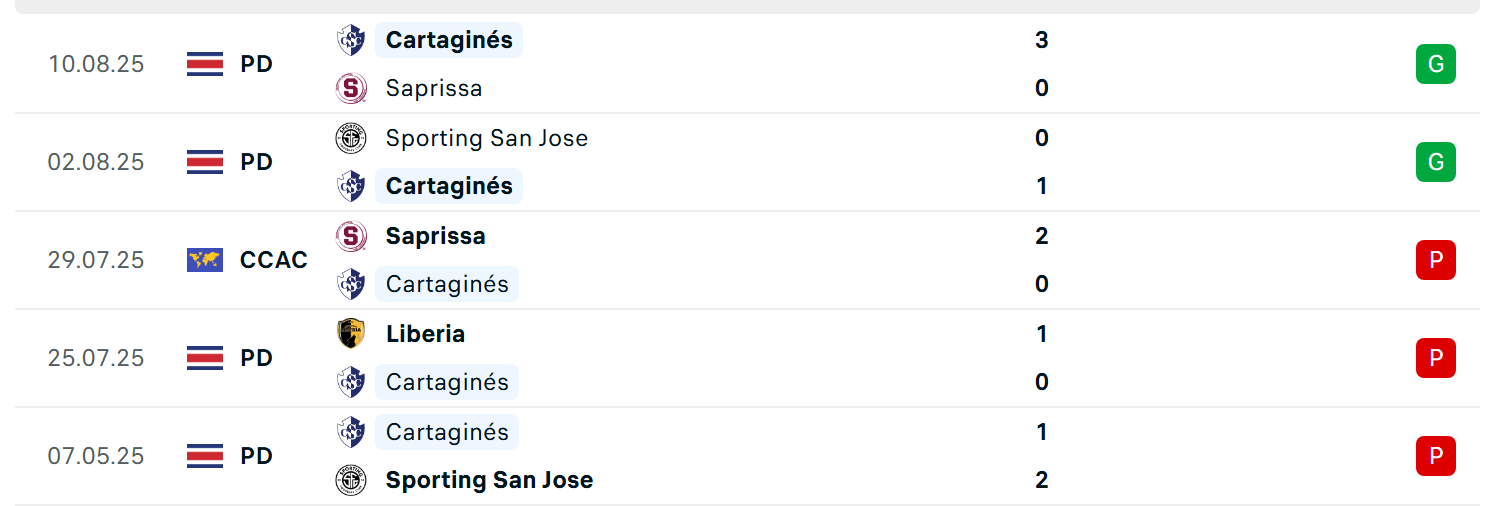
Task: Click green G badge for 10.08.25 match
Action: (1436, 64)
